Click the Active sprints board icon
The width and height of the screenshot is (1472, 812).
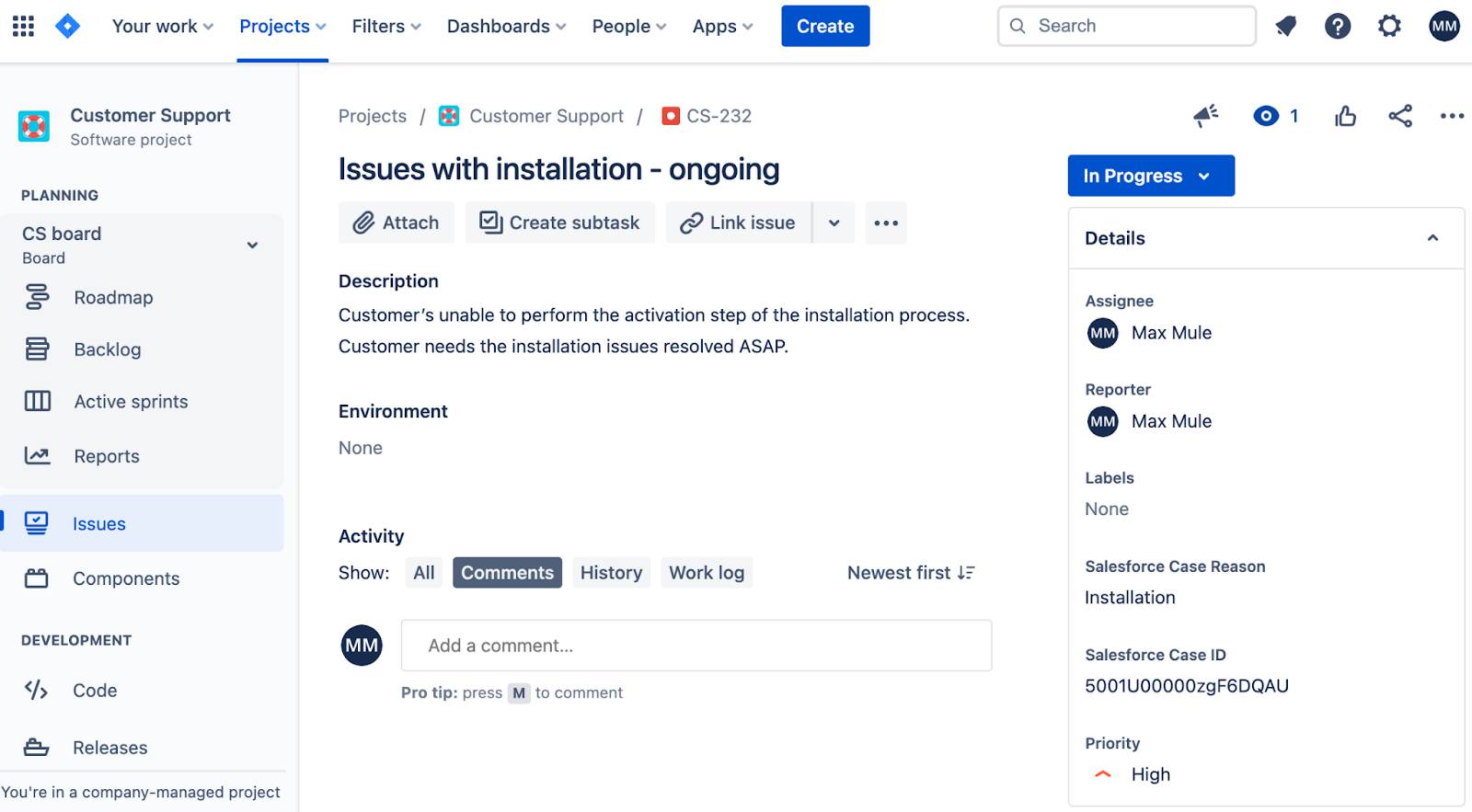pos(37,401)
